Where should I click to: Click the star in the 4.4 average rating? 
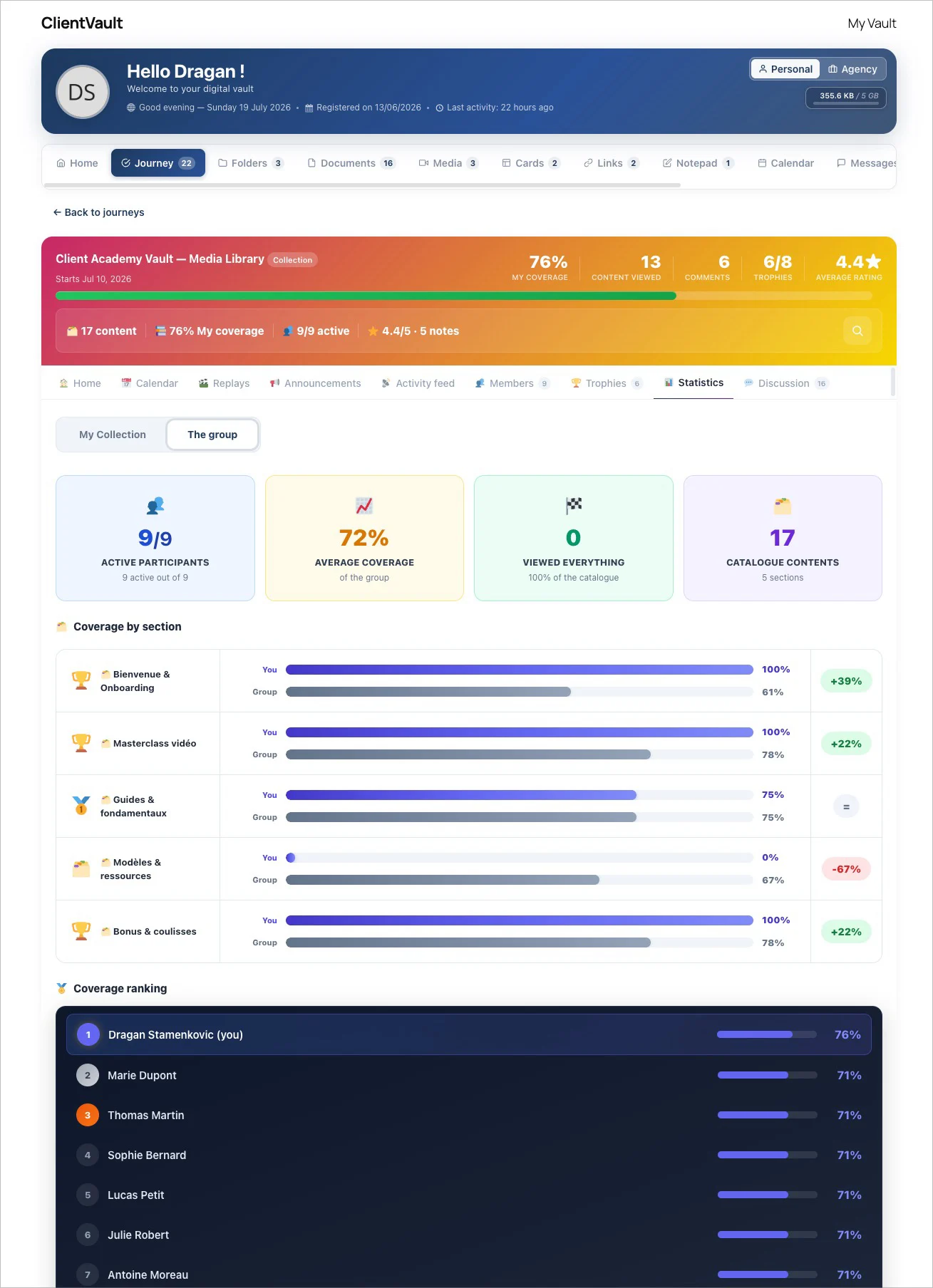coord(873,261)
